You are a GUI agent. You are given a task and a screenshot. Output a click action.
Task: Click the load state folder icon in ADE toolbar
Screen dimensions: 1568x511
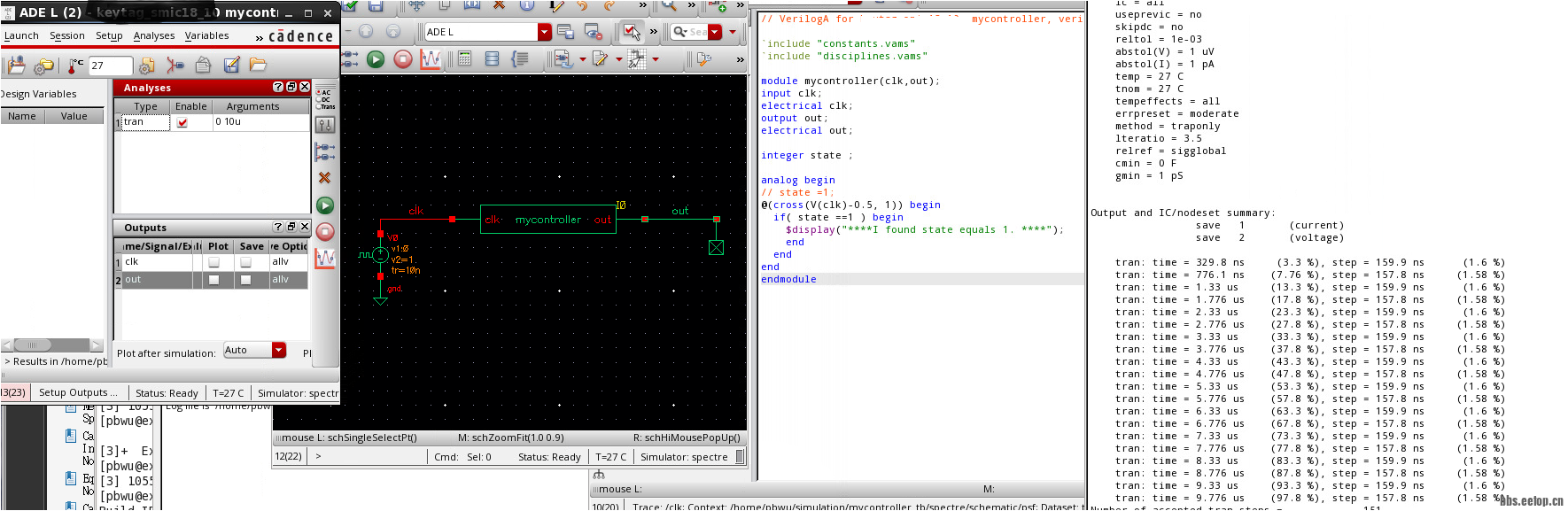click(258, 65)
